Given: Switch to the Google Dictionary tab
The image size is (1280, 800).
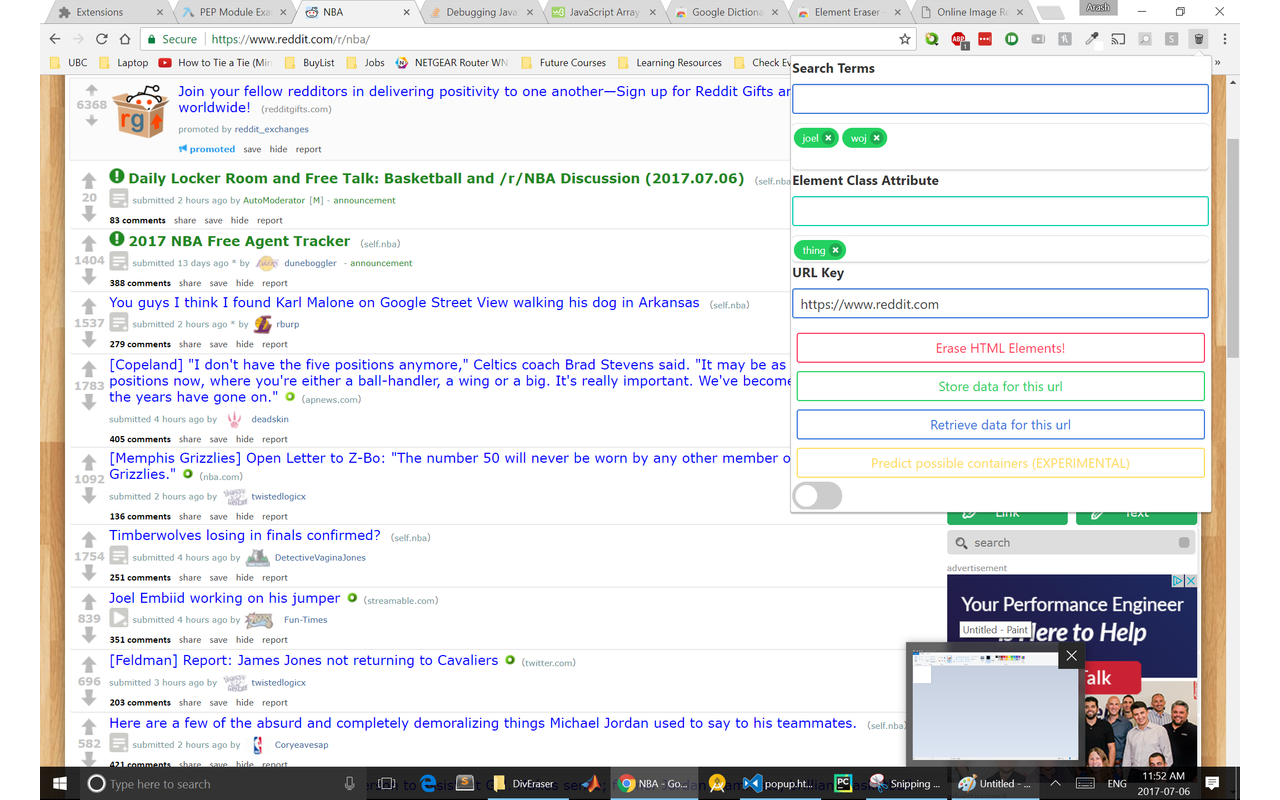Looking at the screenshot, I should click(726, 12).
